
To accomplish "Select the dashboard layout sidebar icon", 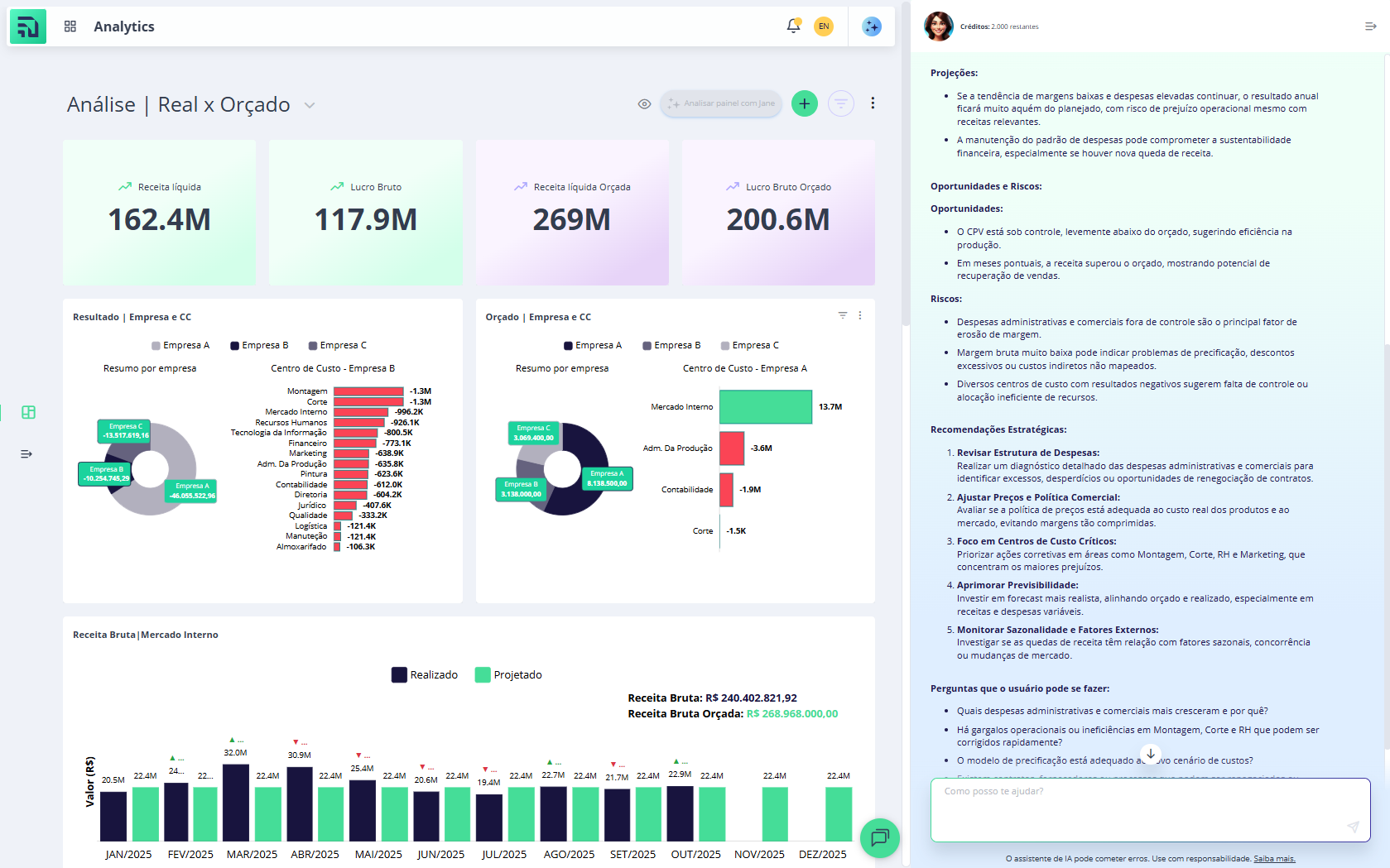I will point(28,412).
